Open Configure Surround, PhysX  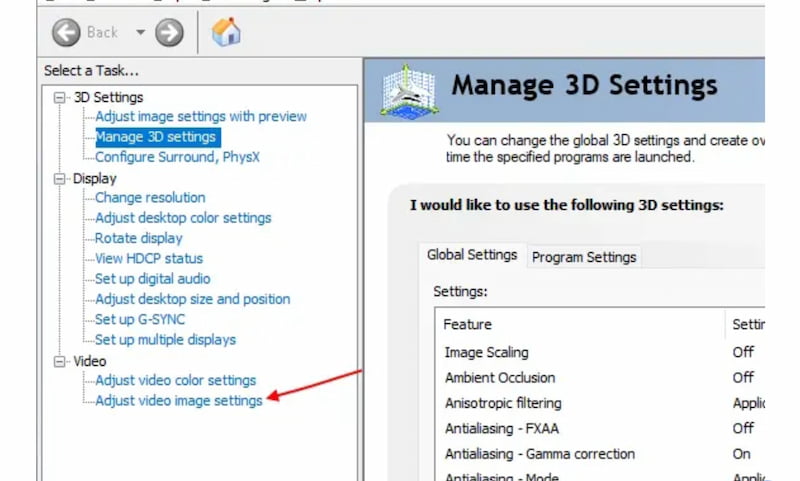click(x=178, y=157)
